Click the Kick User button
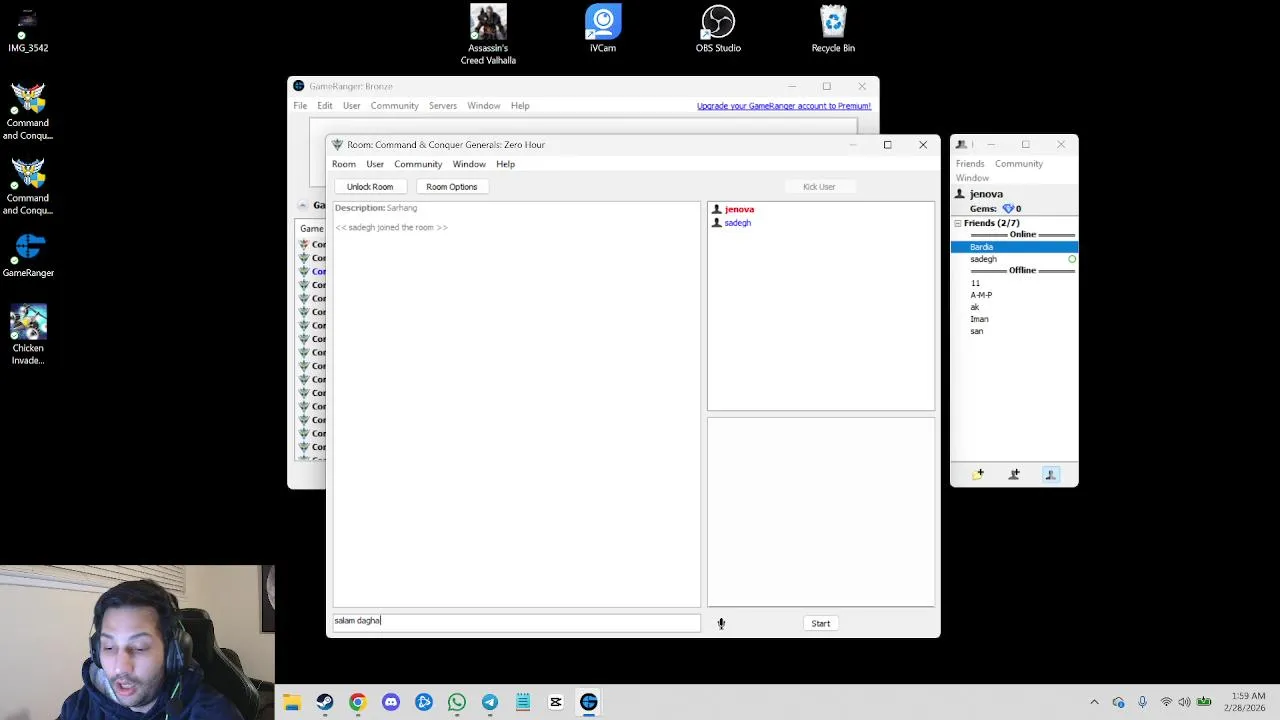The width and height of the screenshot is (1280, 720). (x=819, y=187)
